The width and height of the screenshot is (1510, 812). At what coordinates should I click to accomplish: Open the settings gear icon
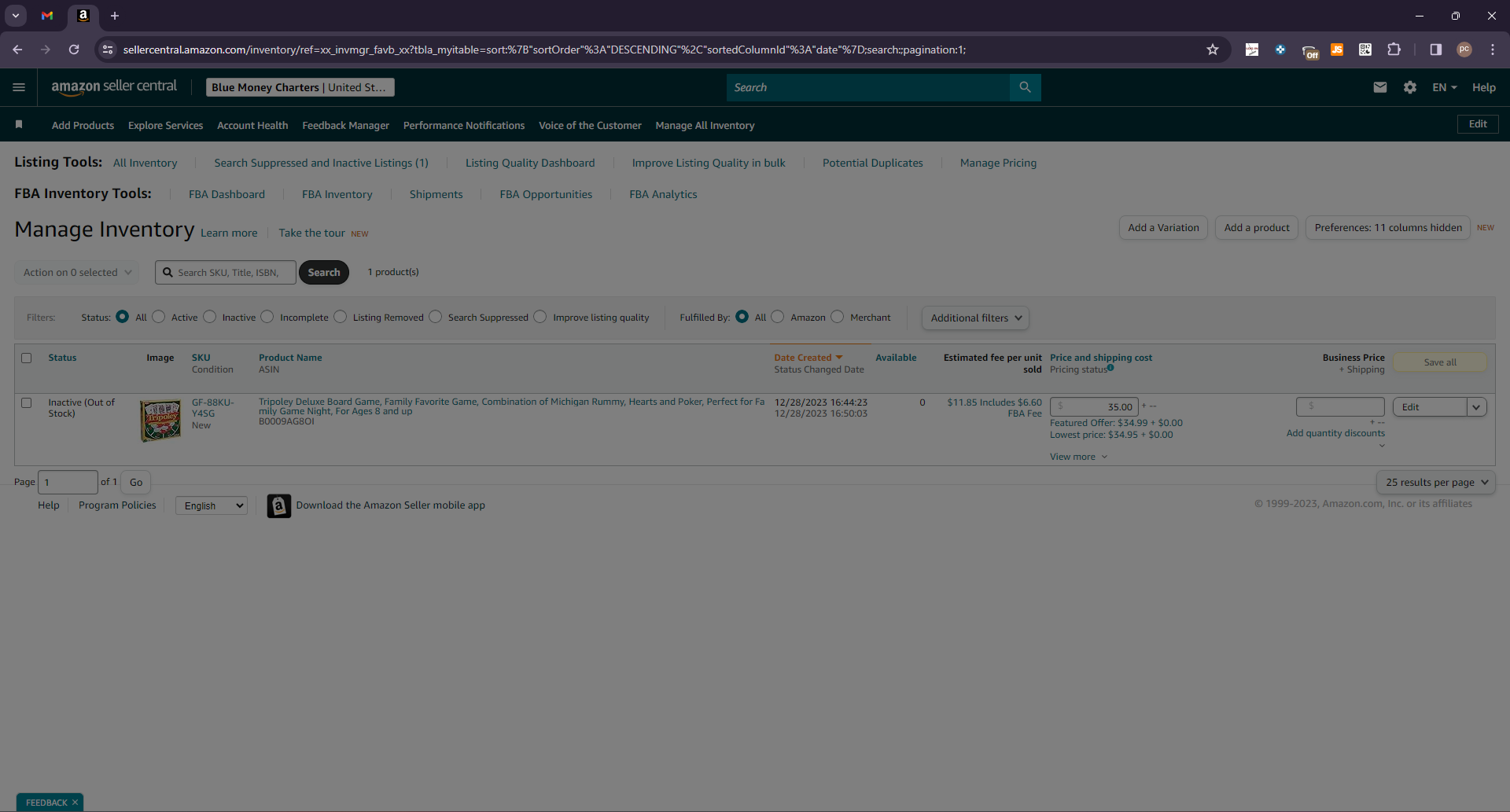(1410, 87)
